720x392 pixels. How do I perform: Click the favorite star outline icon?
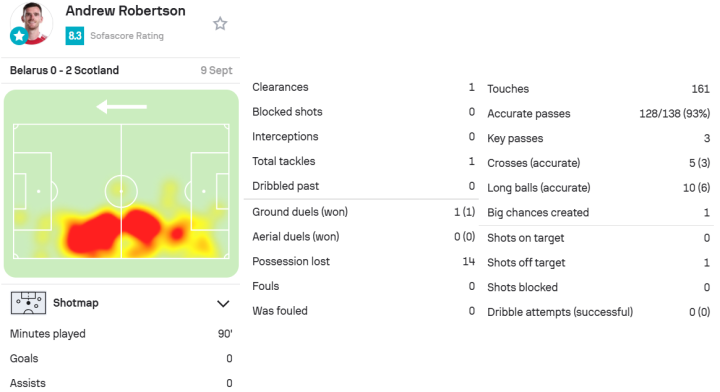click(220, 23)
